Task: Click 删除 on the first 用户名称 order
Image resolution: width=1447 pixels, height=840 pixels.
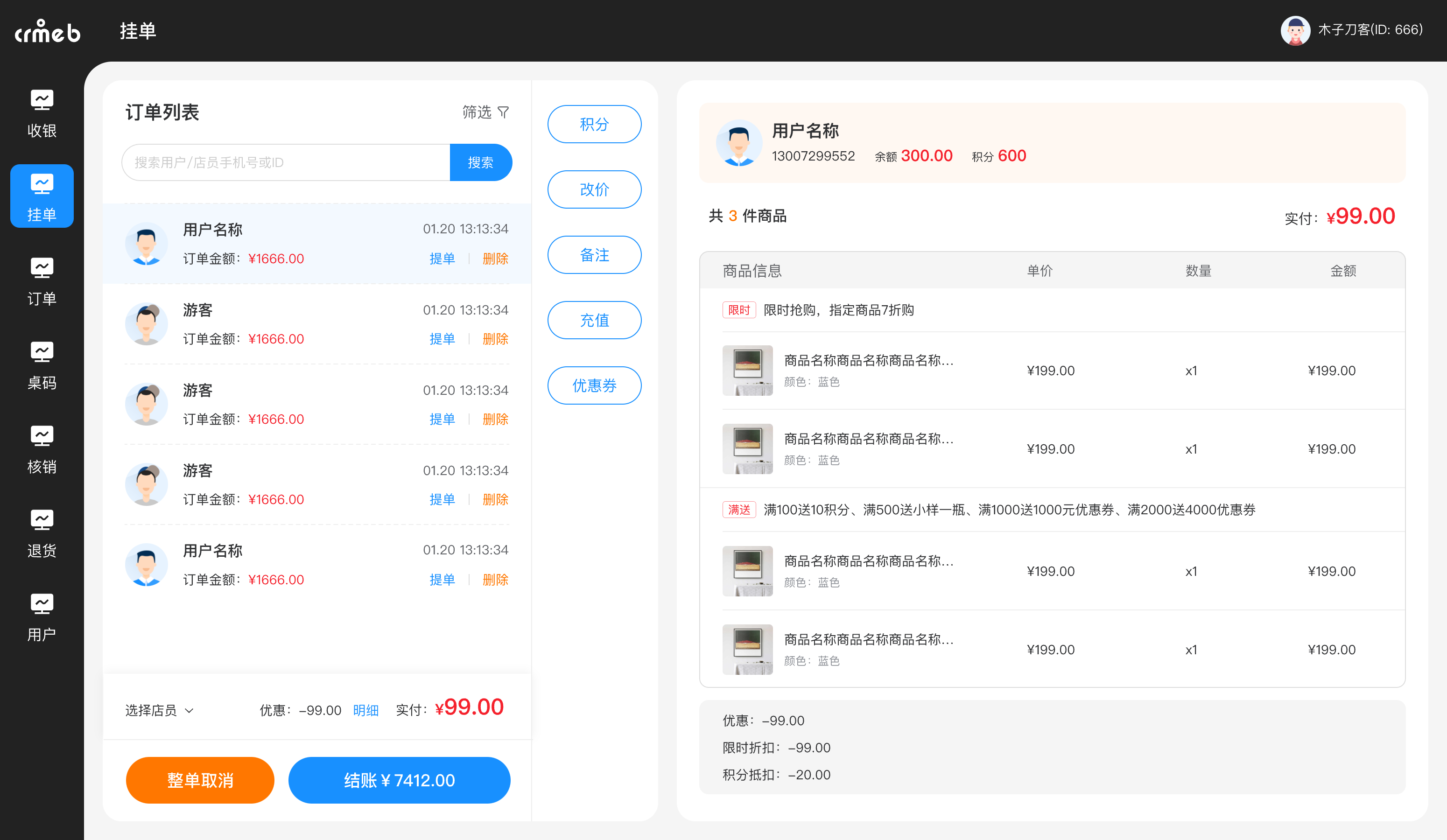Action: [495, 259]
